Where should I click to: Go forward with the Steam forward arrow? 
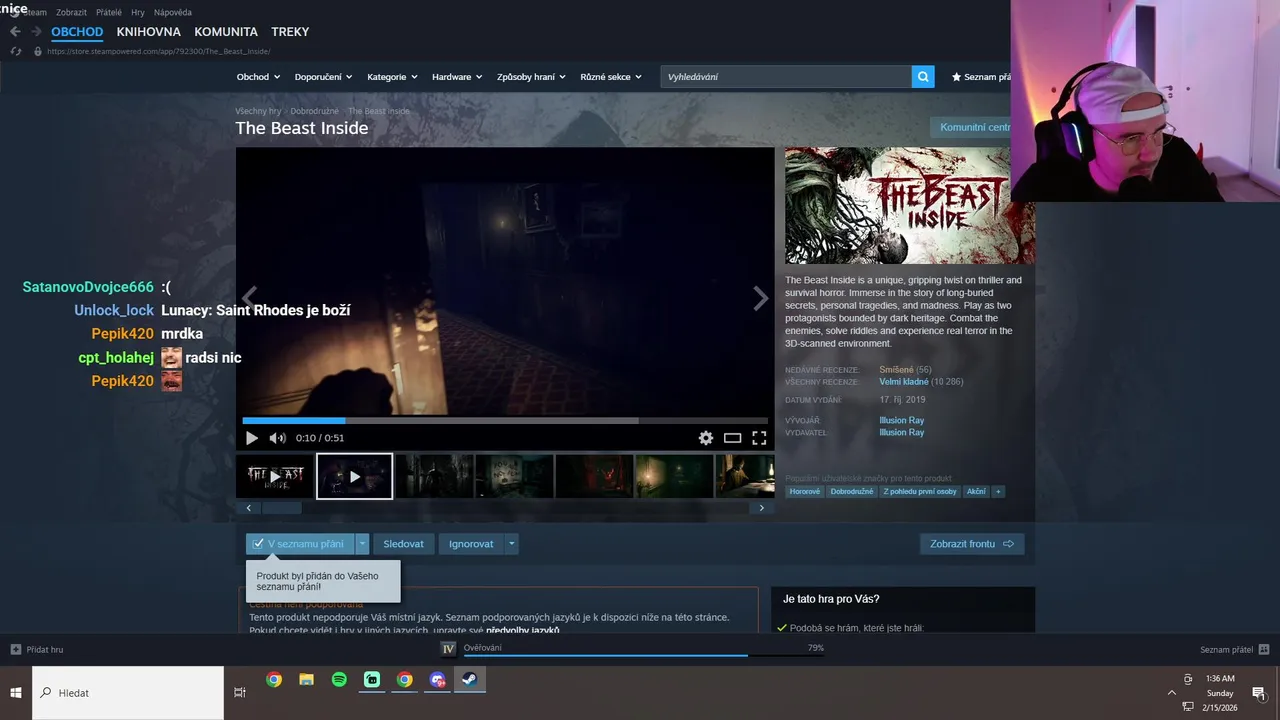[36, 32]
